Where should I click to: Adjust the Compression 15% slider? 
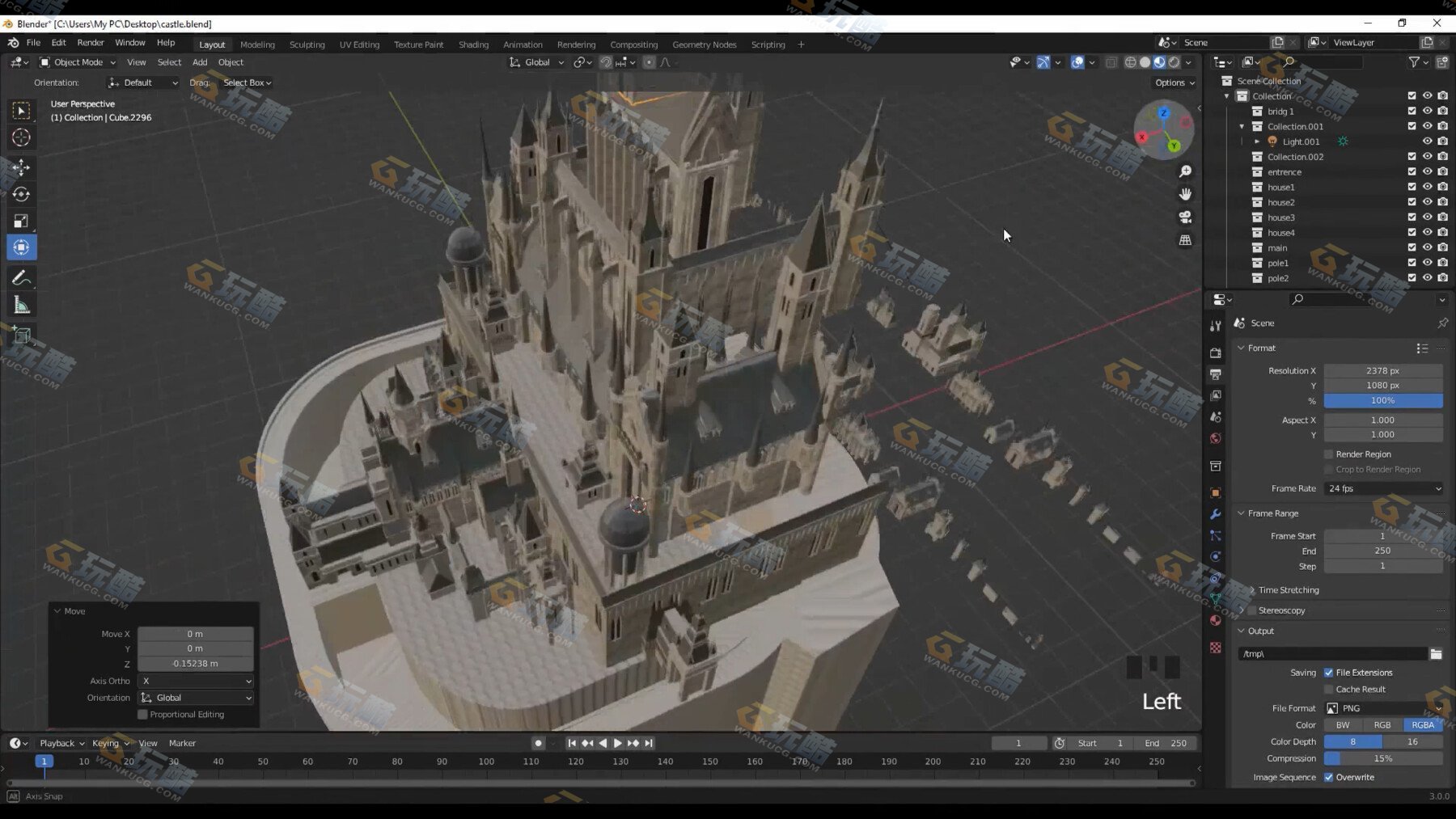coord(1384,758)
